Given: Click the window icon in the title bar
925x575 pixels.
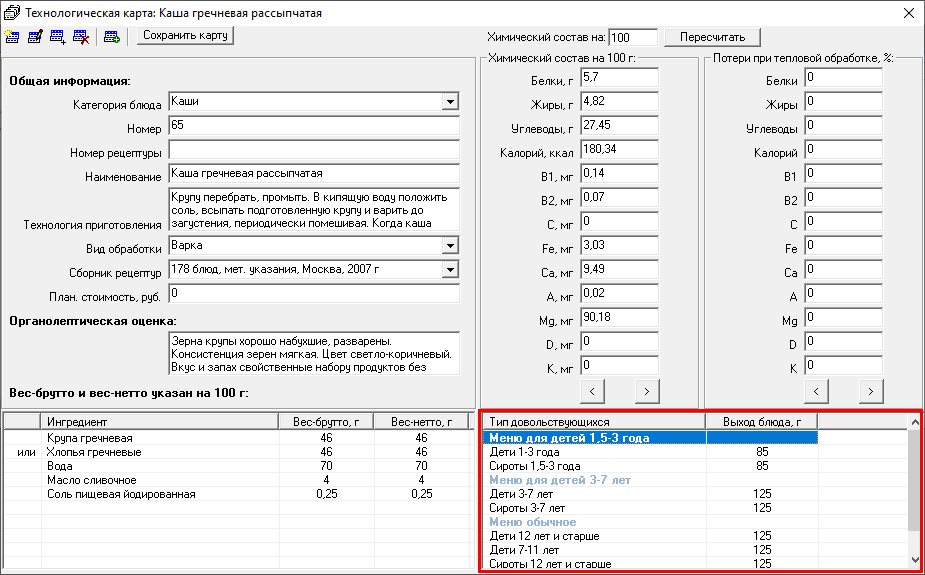Looking at the screenshot, I should [11, 13].
